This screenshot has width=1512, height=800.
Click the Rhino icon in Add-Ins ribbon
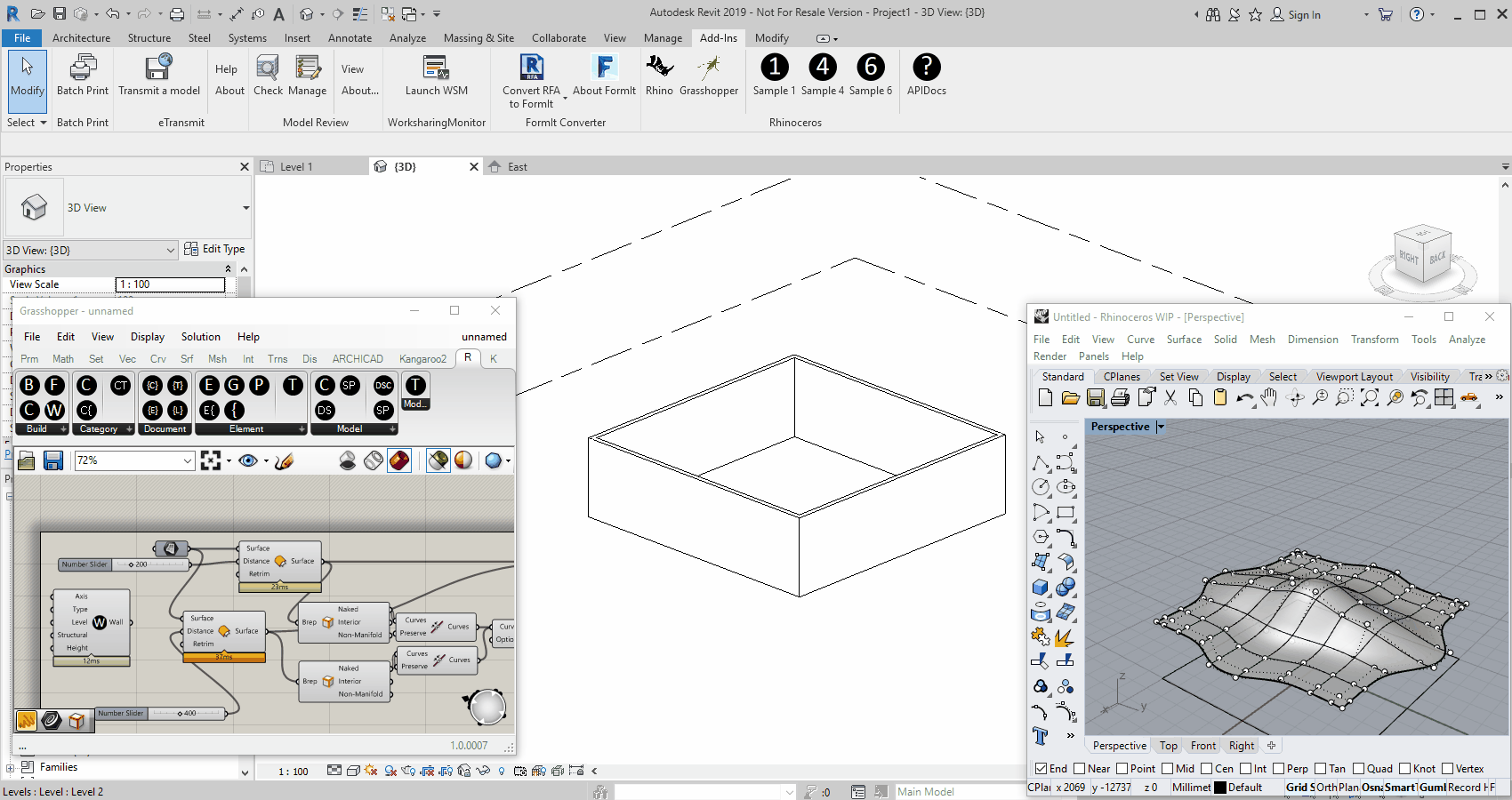(659, 69)
